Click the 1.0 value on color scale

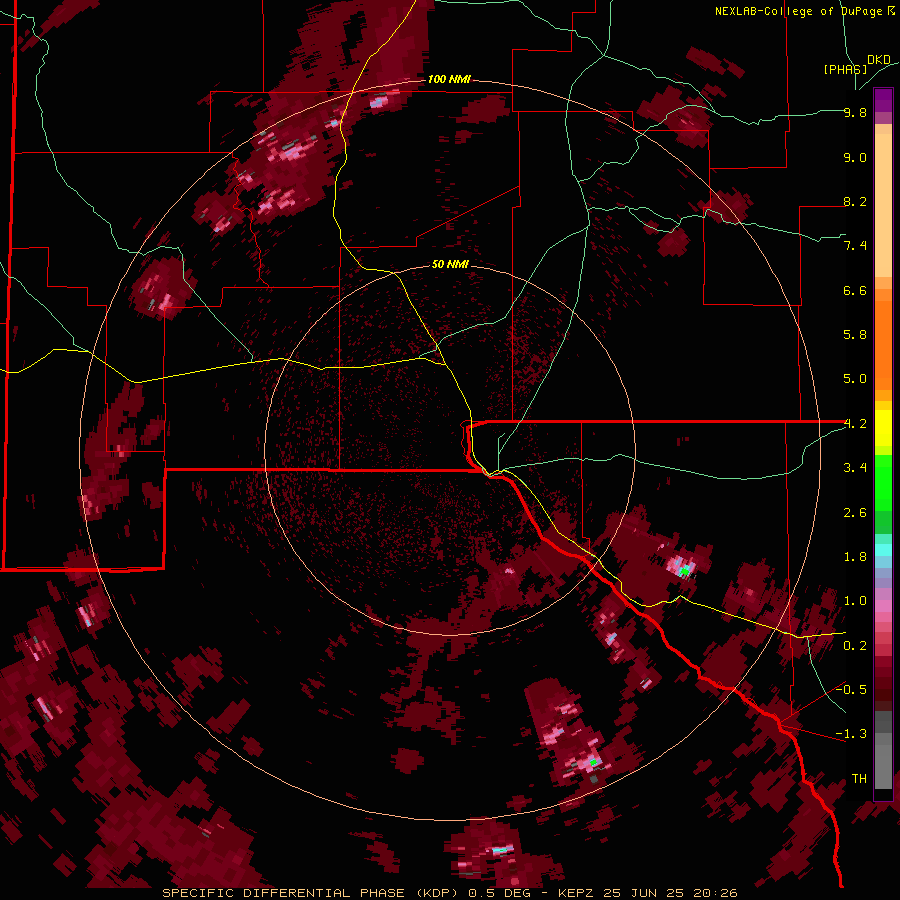(x=855, y=601)
